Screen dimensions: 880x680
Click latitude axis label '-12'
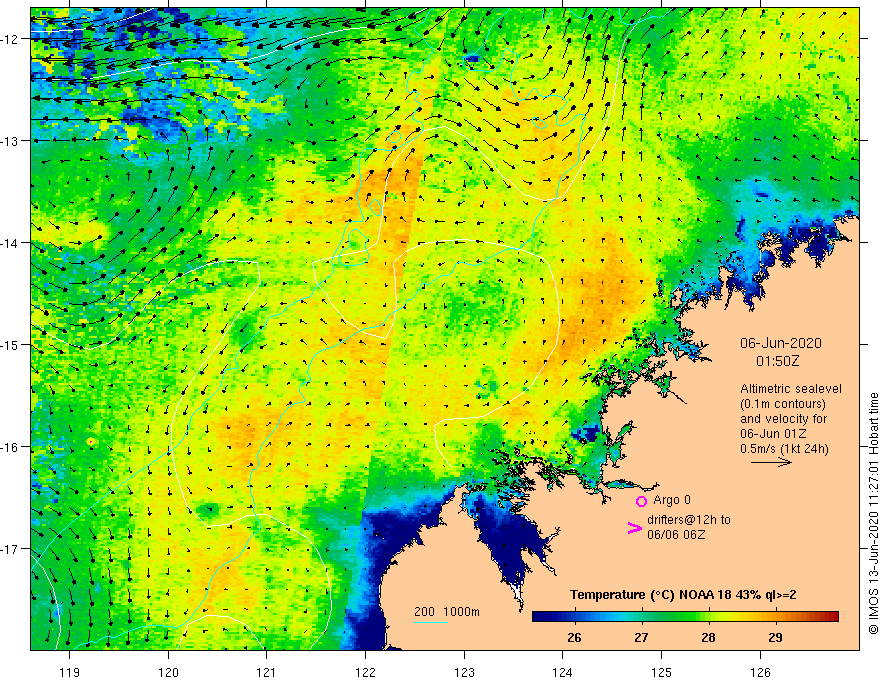pyautogui.click(x=10, y=39)
